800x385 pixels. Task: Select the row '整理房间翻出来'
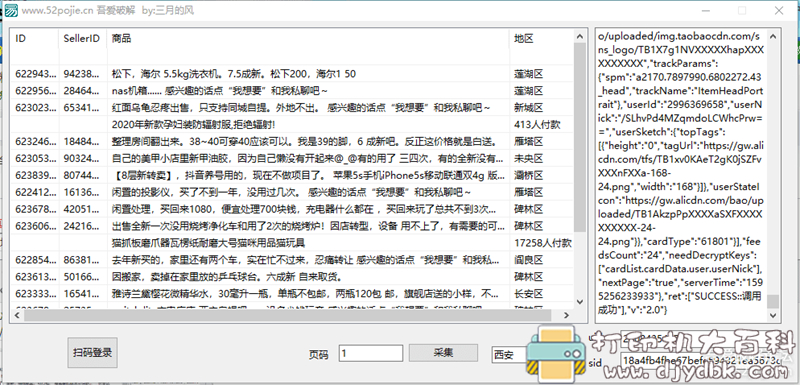(292, 141)
